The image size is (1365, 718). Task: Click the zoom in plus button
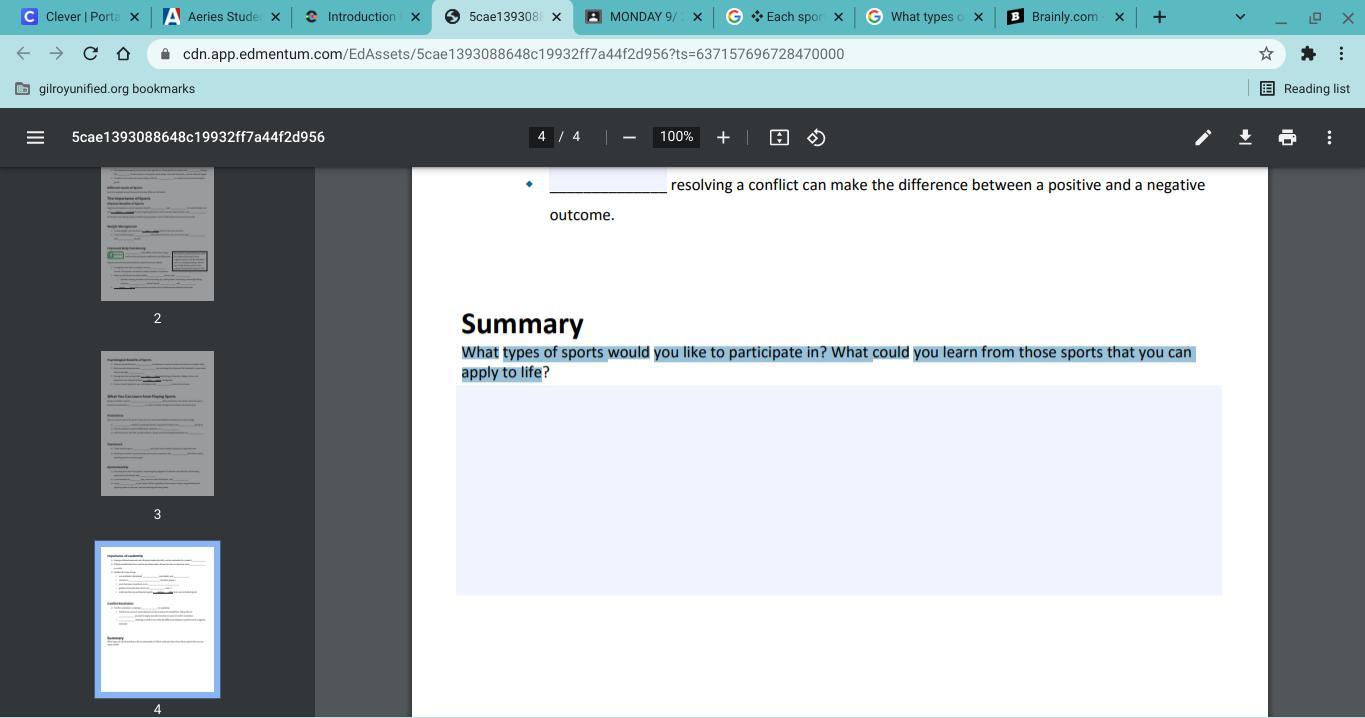[x=723, y=137]
